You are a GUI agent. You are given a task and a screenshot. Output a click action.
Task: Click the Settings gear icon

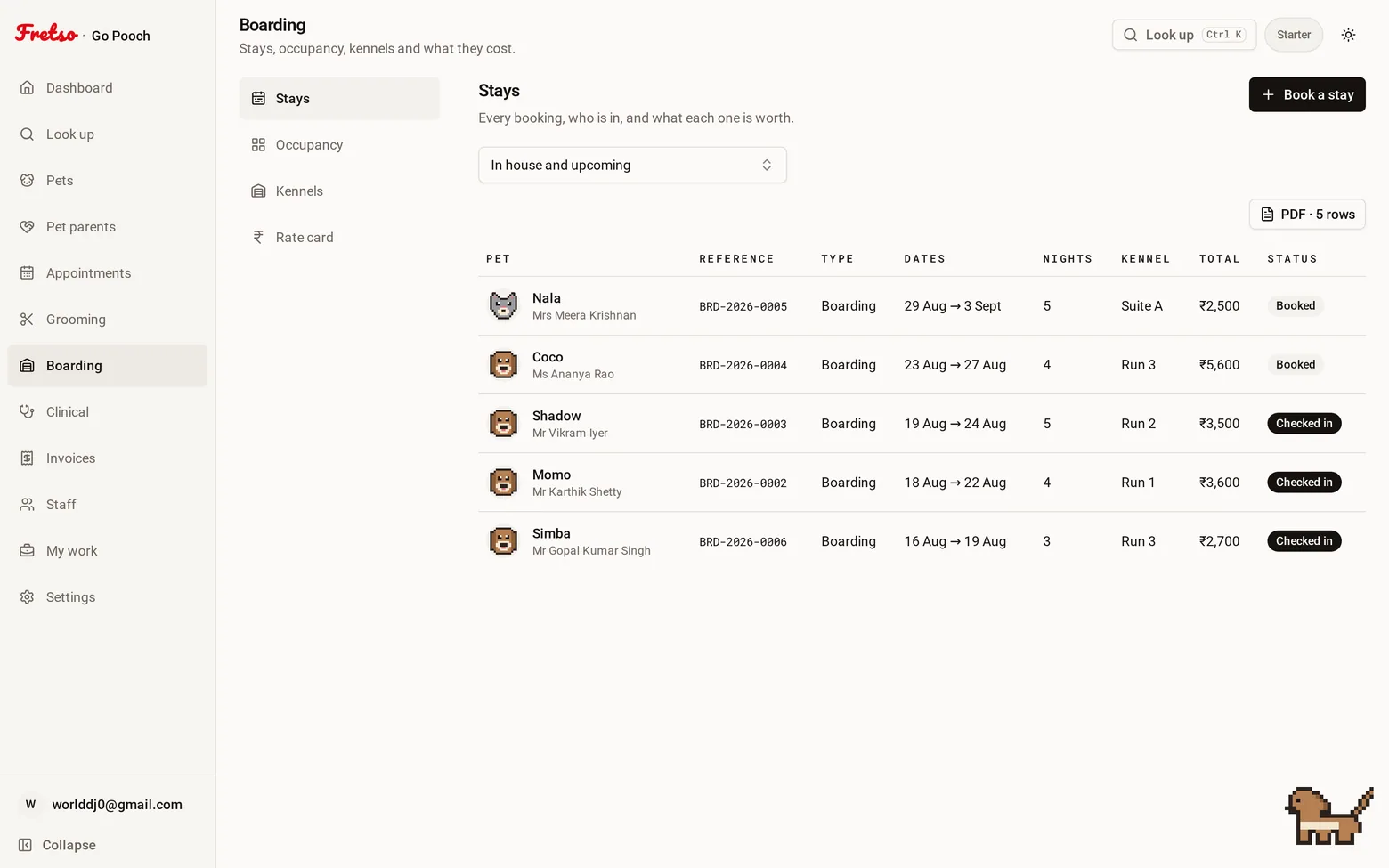click(28, 596)
